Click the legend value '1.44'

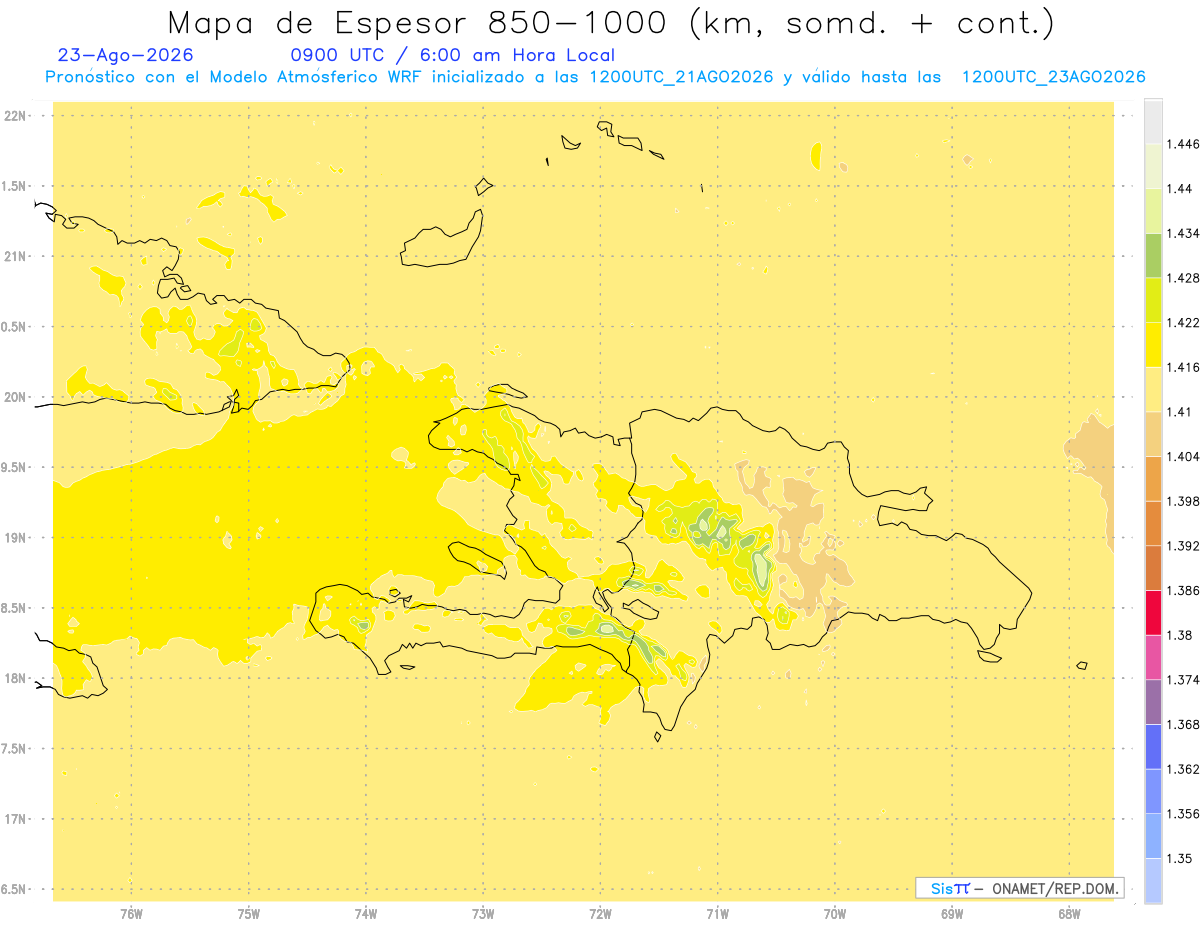(1178, 189)
